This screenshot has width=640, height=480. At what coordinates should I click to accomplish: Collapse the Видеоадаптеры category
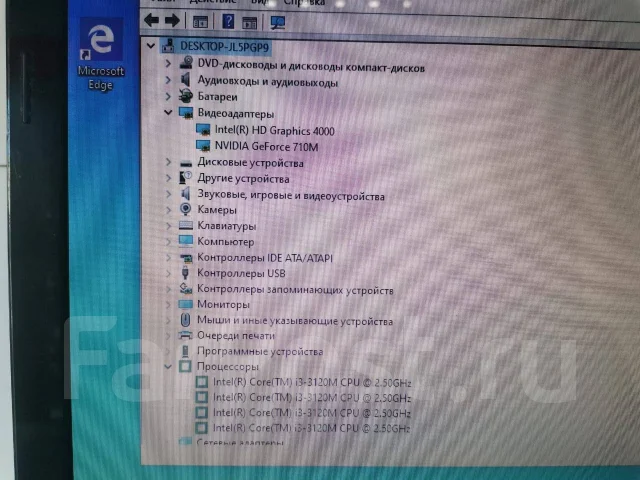tap(168, 112)
